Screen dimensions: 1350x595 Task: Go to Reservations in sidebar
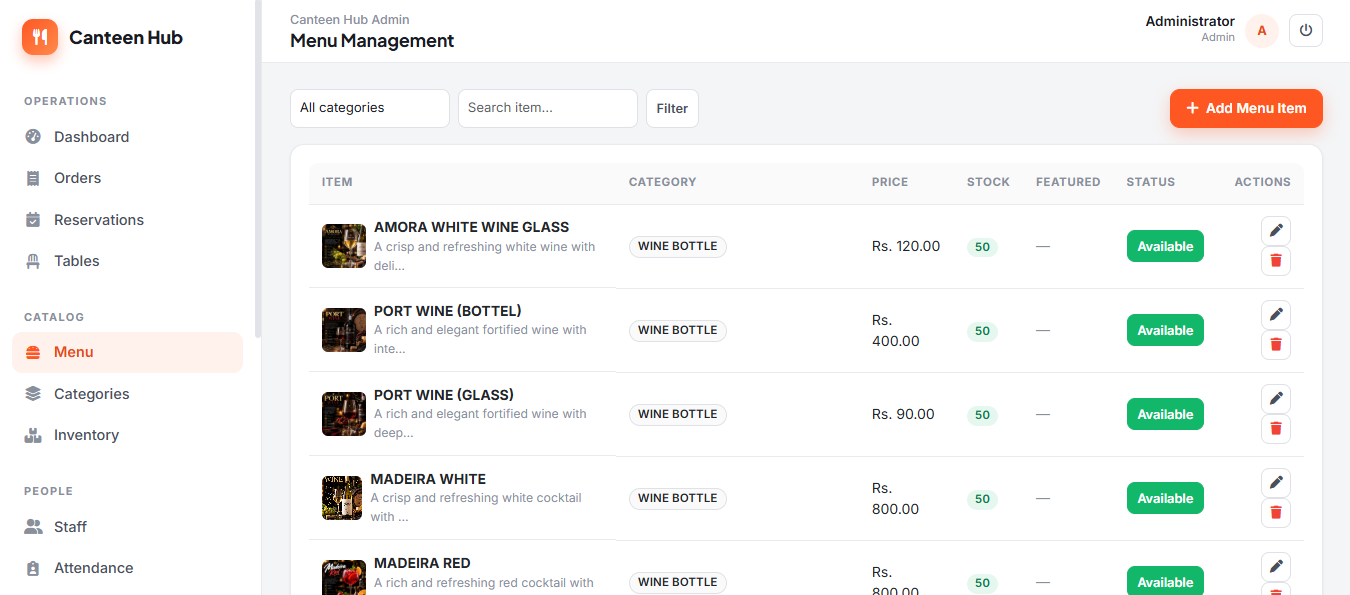tap(127, 220)
